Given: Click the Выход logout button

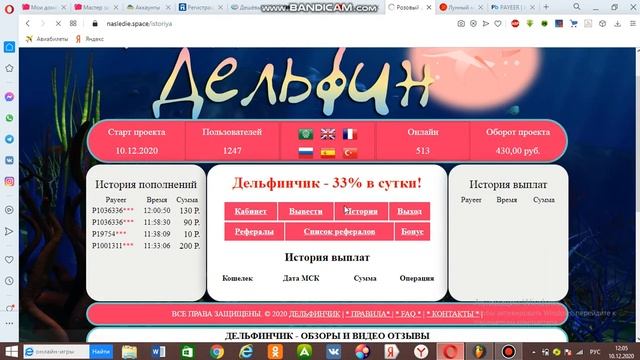Looking at the screenshot, I should point(409,211).
